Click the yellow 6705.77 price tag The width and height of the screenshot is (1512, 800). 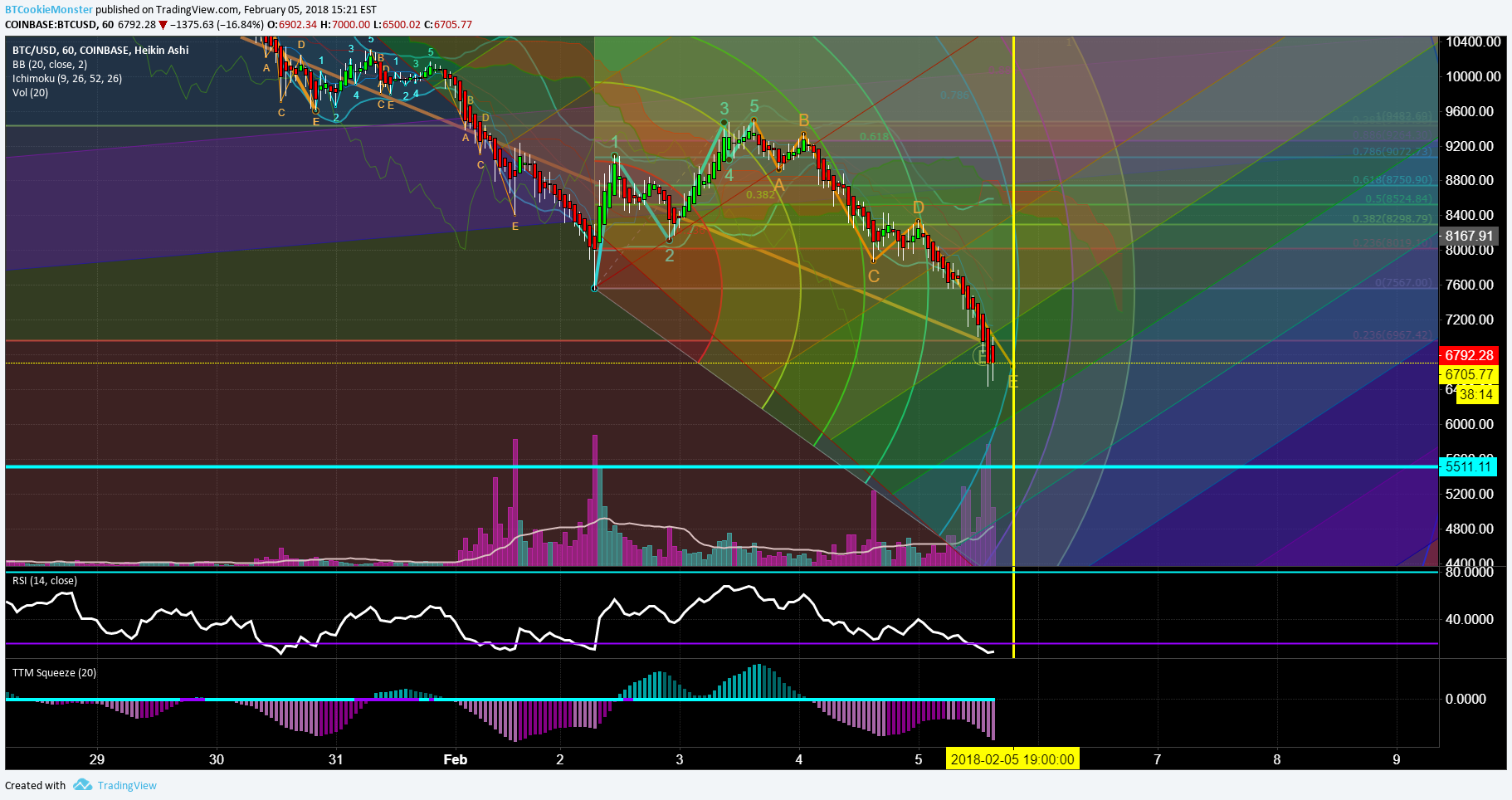pyautogui.click(x=1469, y=374)
